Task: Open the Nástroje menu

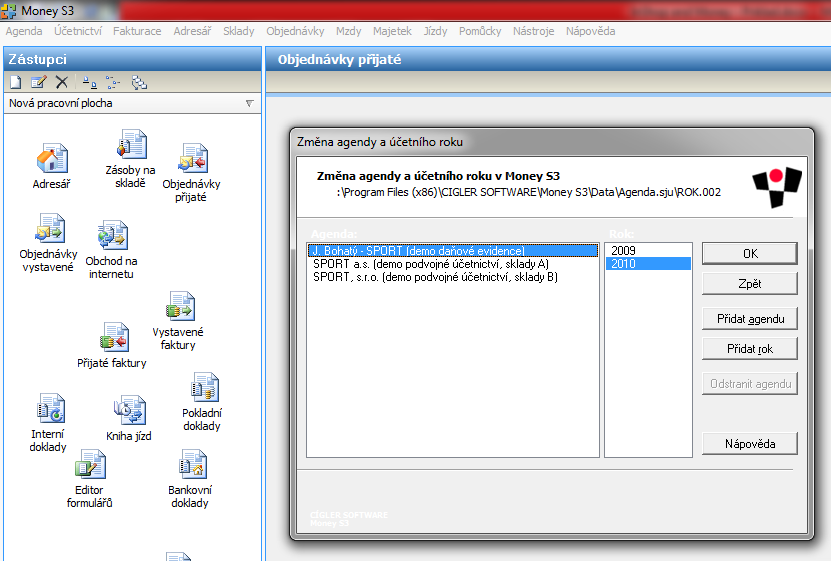Action: [533, 31]
